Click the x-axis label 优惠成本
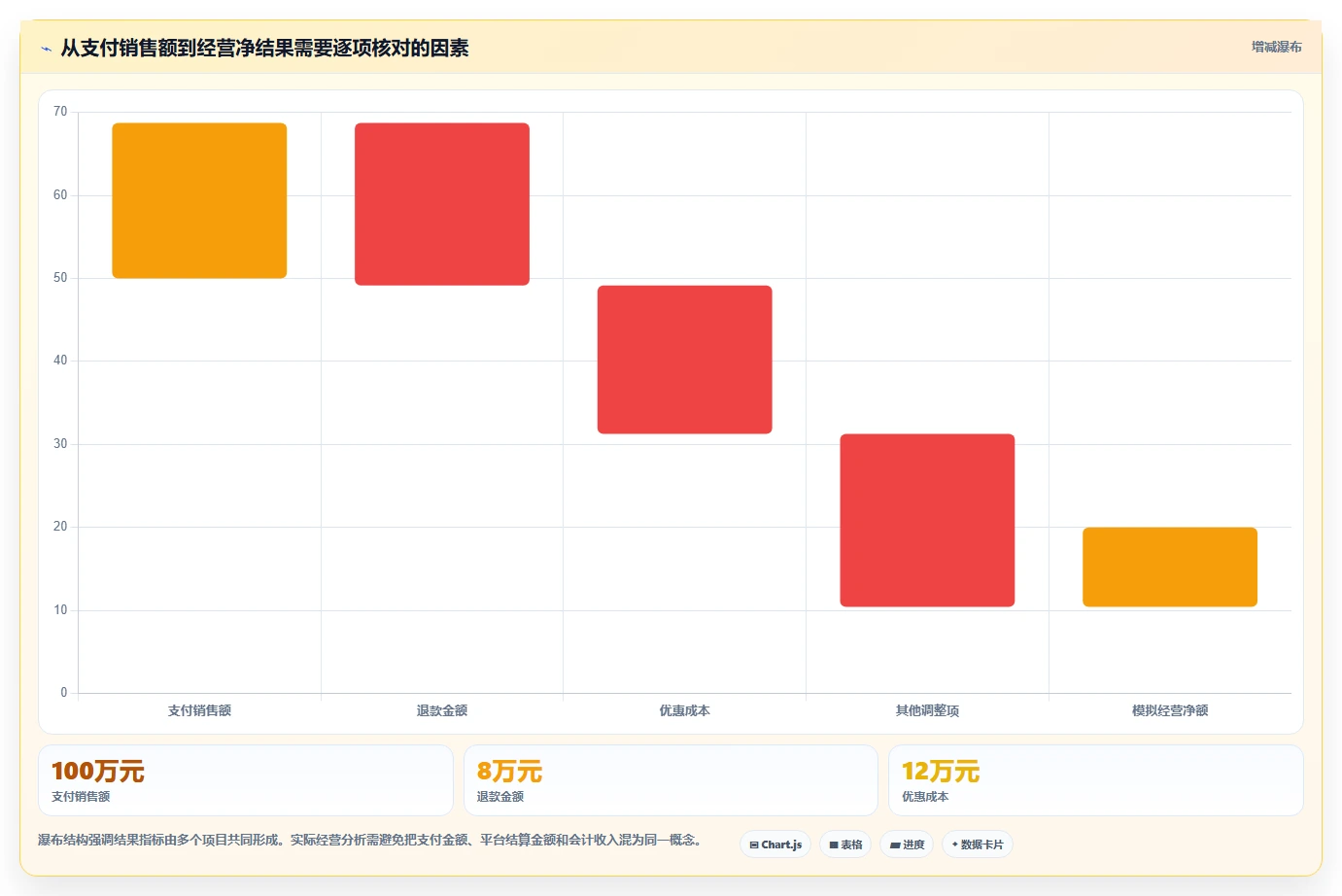Viewport: 1342px width, 896px height. pyautogui.click(x=685, y=710)
